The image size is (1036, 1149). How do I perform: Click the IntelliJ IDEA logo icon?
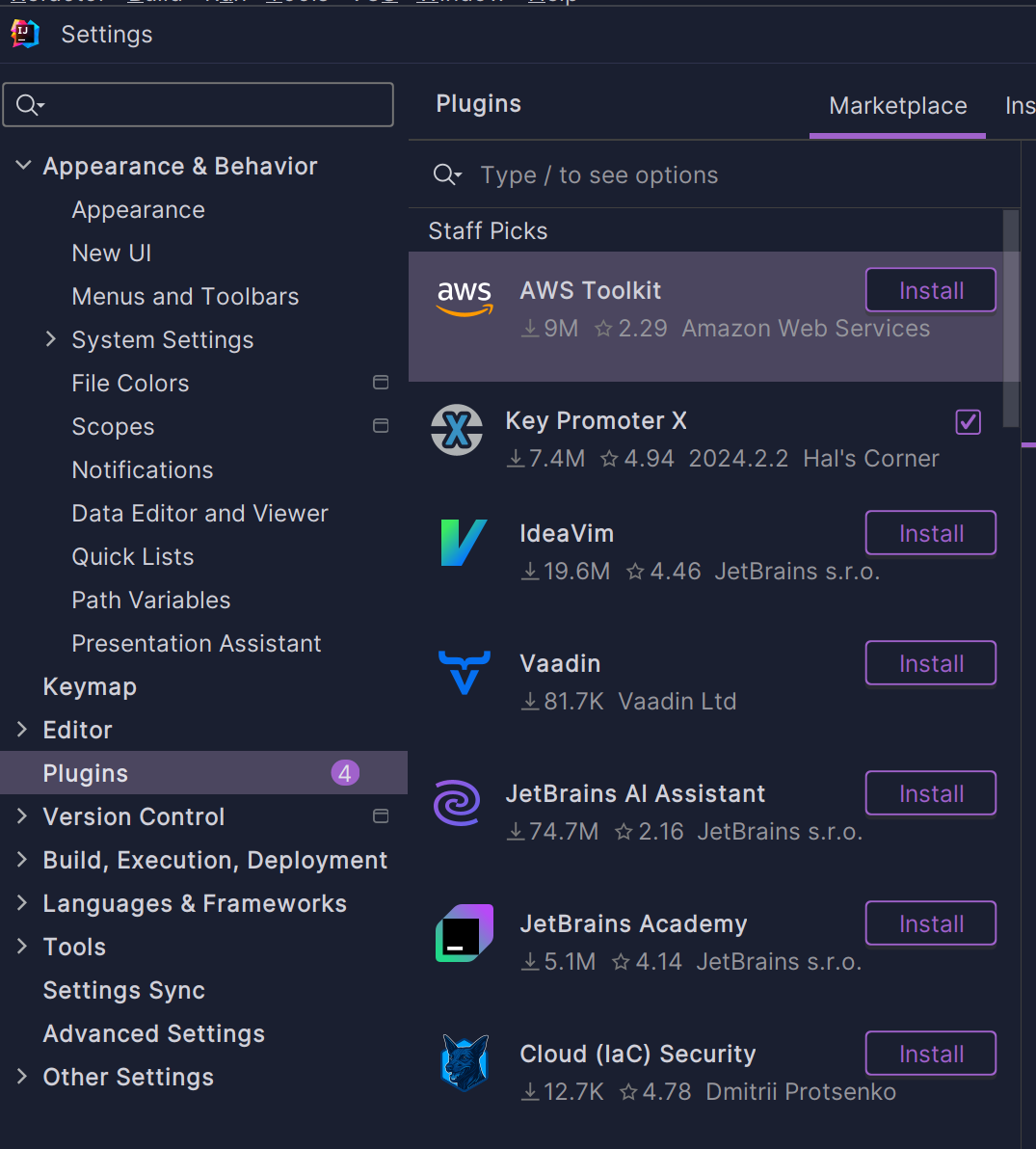pos(25,34)
